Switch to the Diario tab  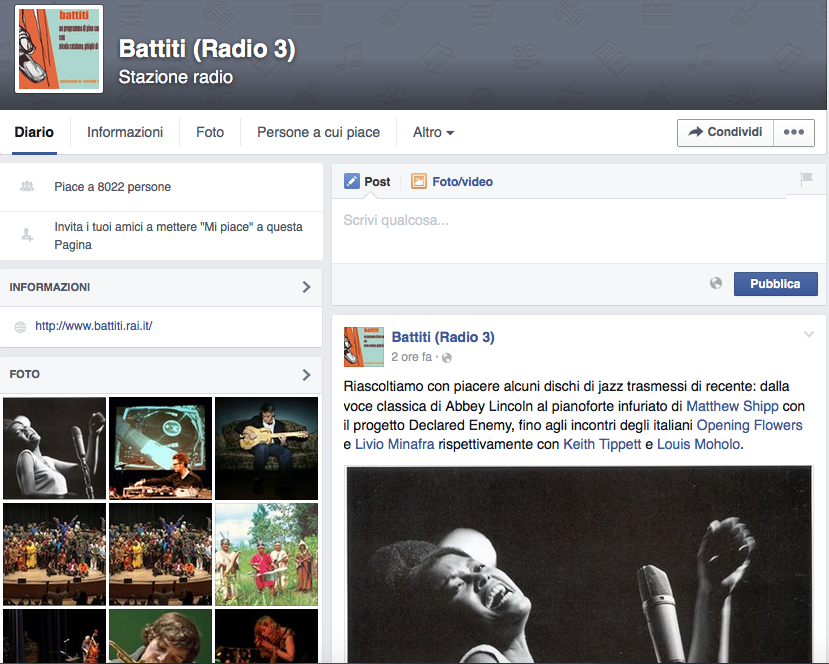tap(34, 132)
